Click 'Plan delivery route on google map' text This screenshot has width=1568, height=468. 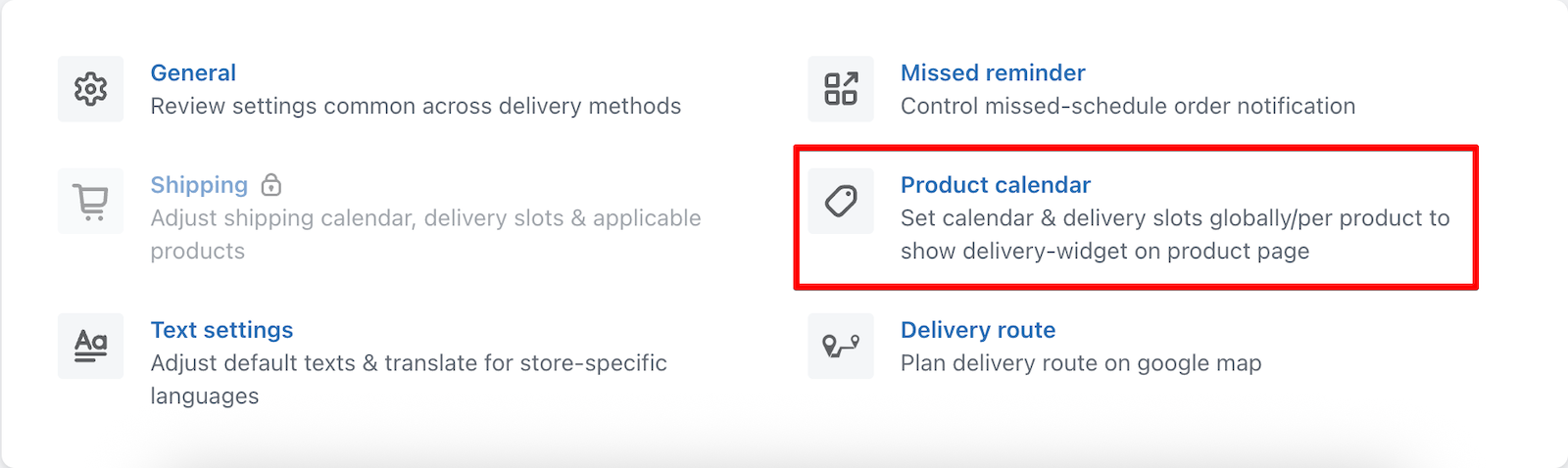point(1081,363)
